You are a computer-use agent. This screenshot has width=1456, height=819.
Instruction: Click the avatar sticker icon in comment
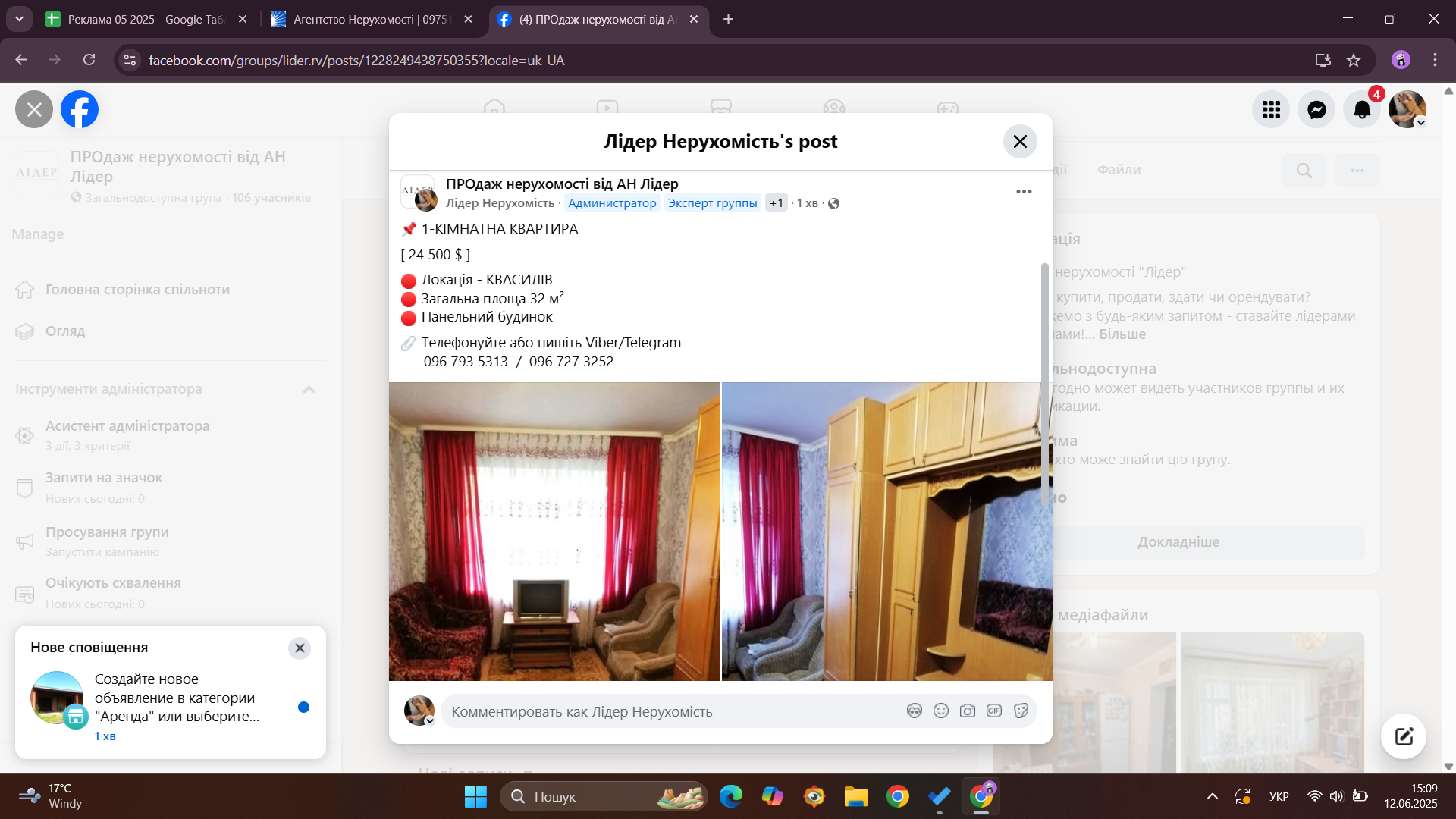coord(914,711)
